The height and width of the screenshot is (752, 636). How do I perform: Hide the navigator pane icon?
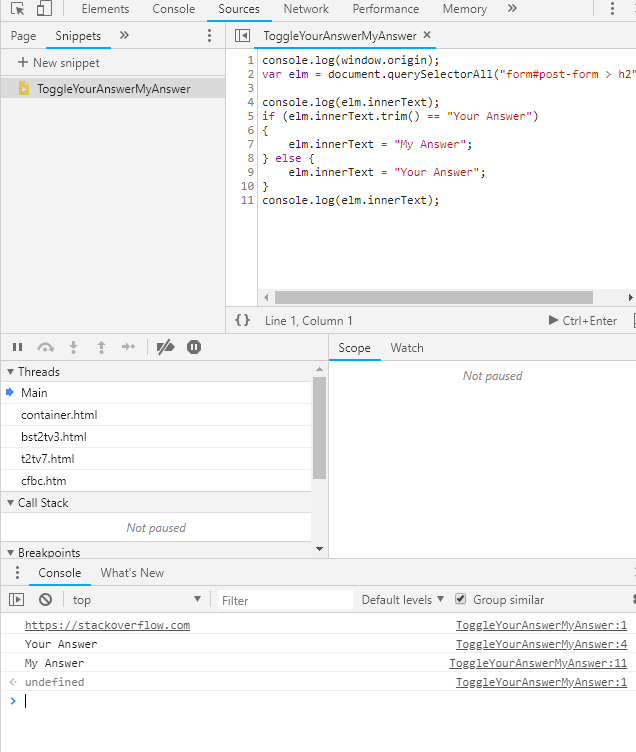pos(242,35)
